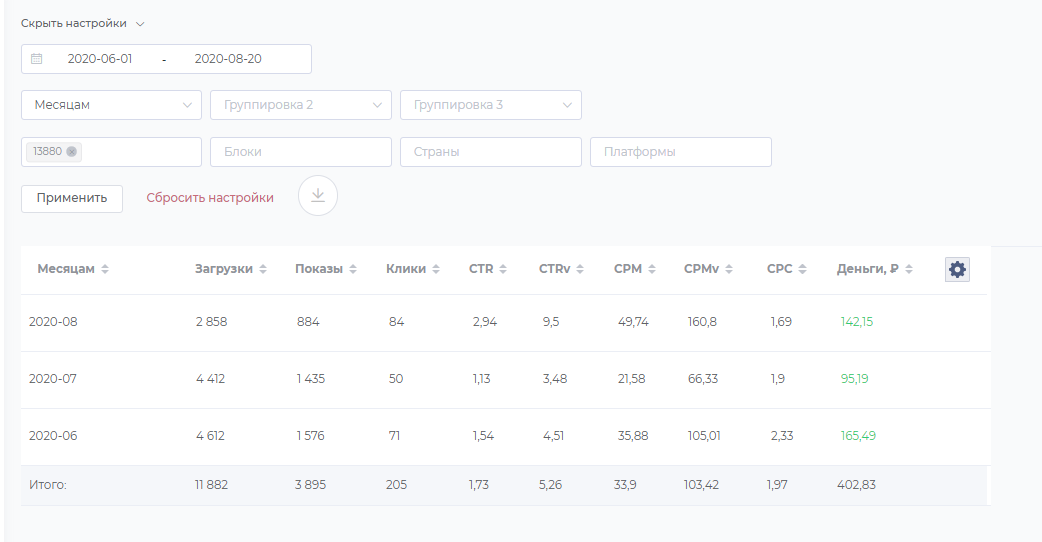Viewport: 1042px width, 542px height.
Task: Click the download report icon button
Action: (318, 195)
